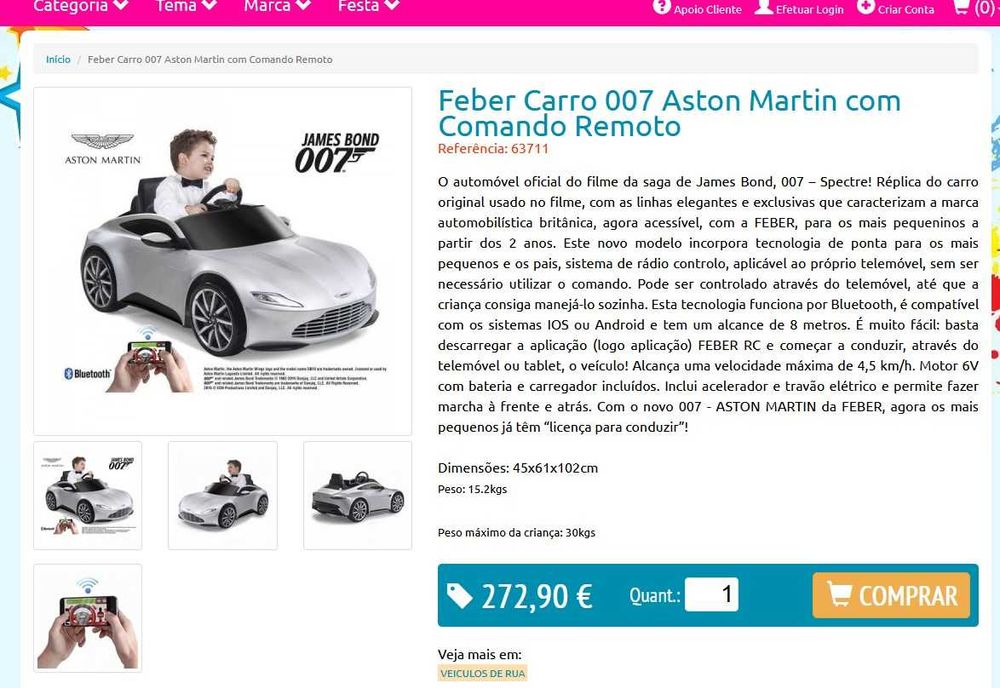
Task: Click the Feber Carro 007 Aston Martin title
Action: click(669, 113)
